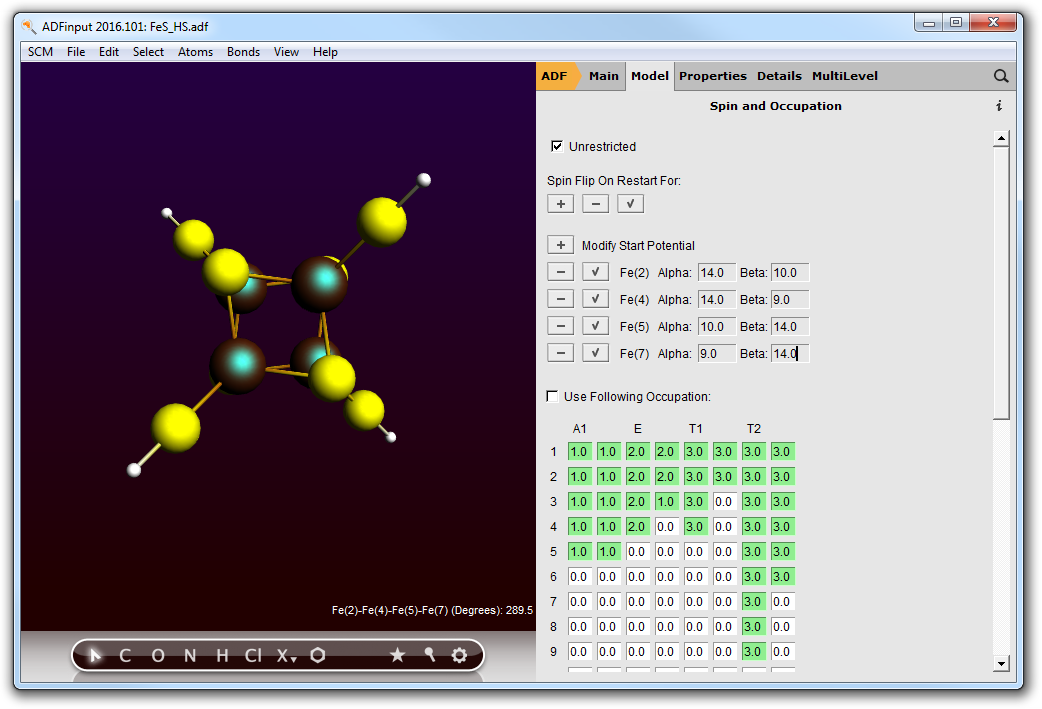Remove the Fe(7) start potential row
The height and width of the screenshot is (709, 1042).
561,354
